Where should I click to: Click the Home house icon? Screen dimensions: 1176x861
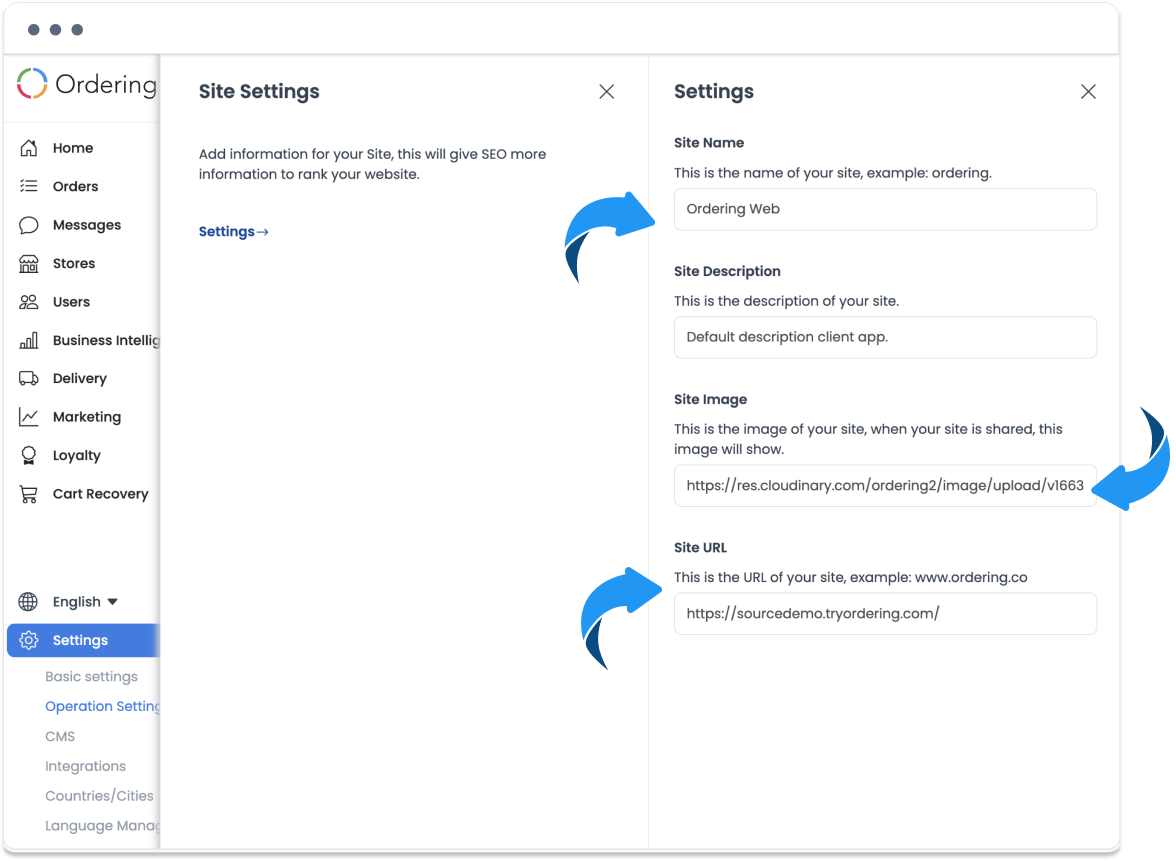point(28,148)
